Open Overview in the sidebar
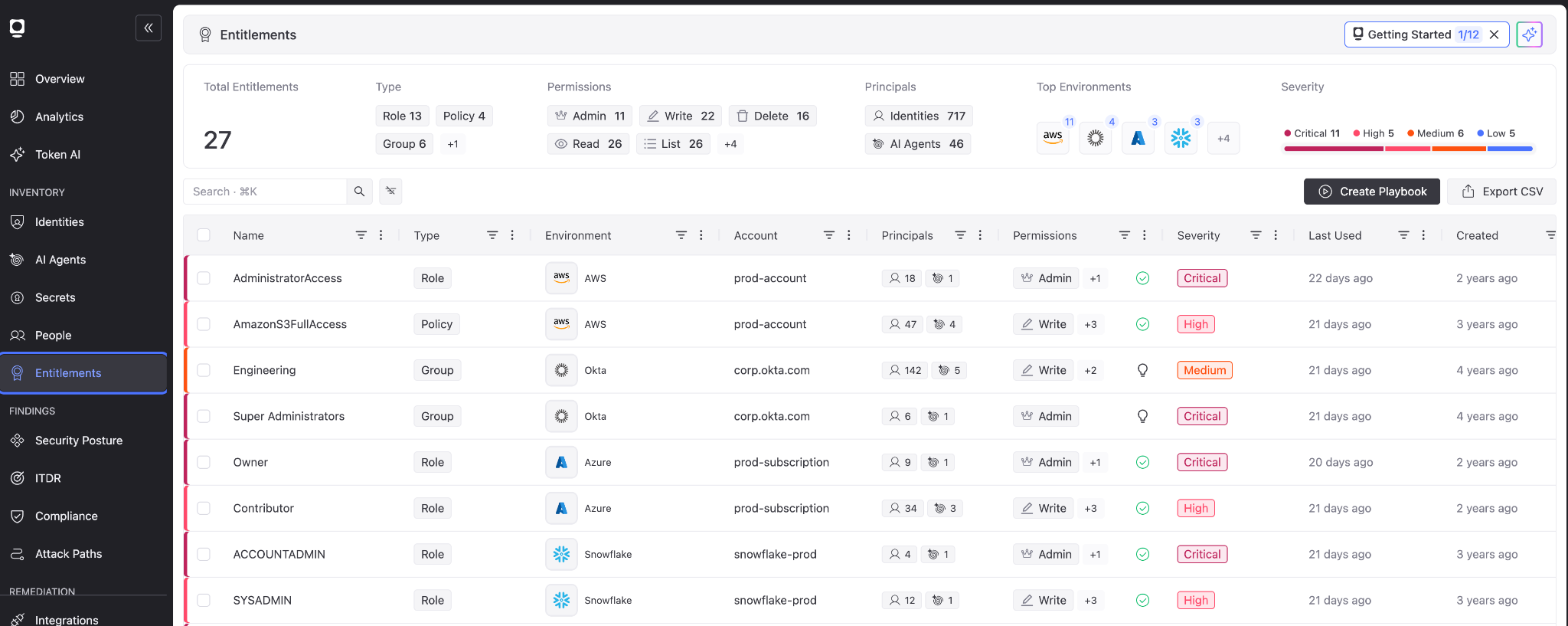The image size is (1568, 626). [x=83, y=79]
